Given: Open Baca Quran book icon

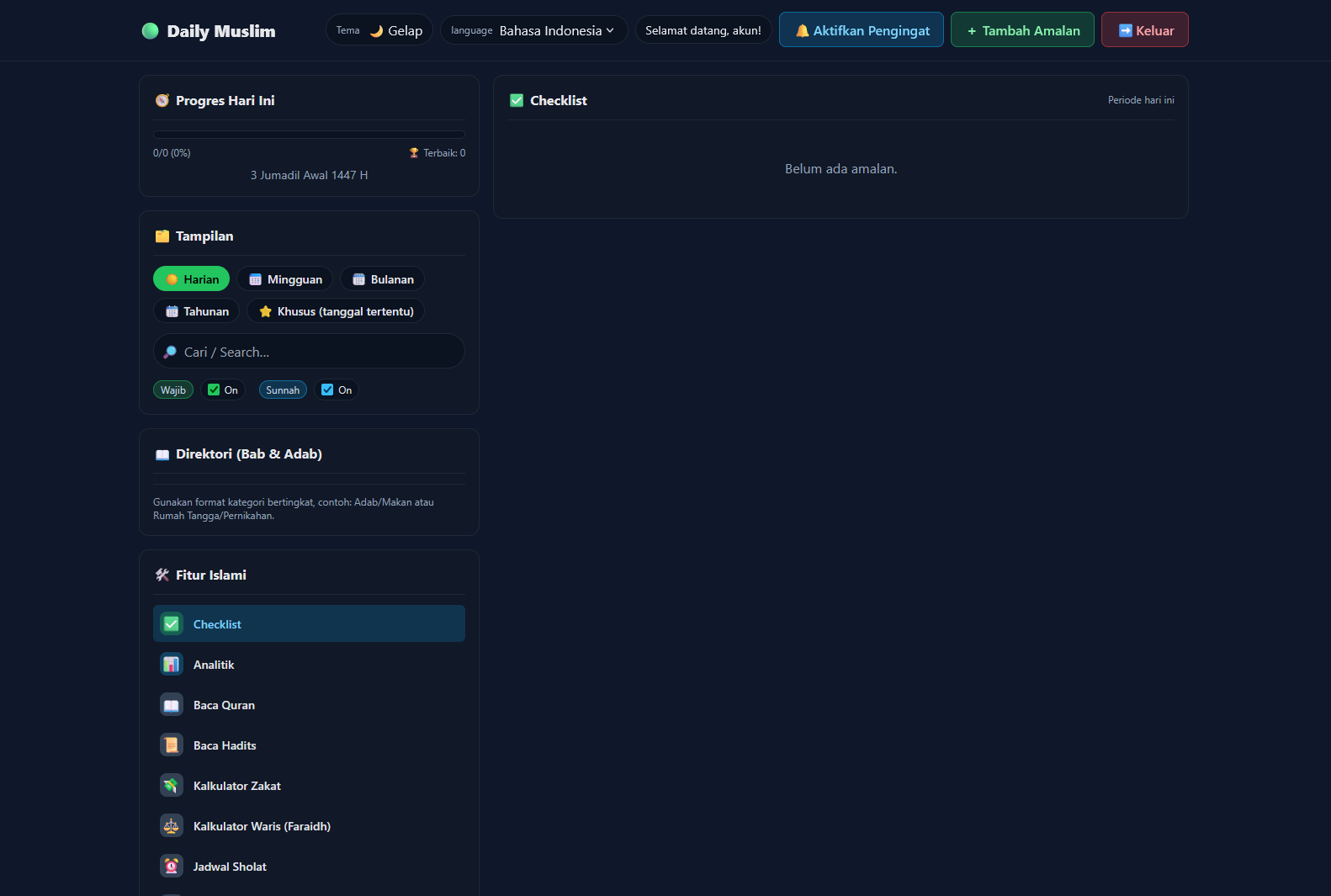Looking at the screenshot, I should 172,705.
